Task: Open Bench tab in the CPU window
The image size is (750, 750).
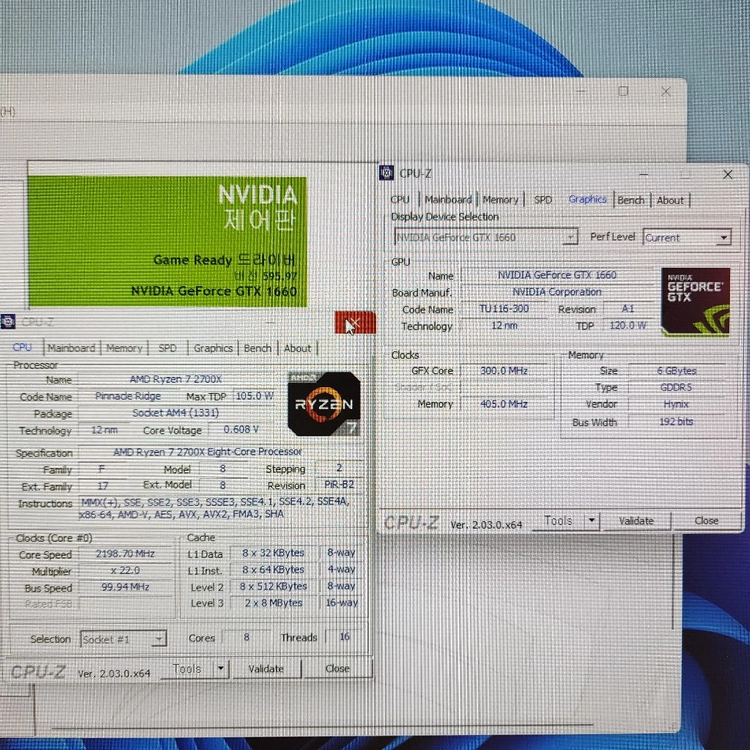Action: (x=258, y=348)
